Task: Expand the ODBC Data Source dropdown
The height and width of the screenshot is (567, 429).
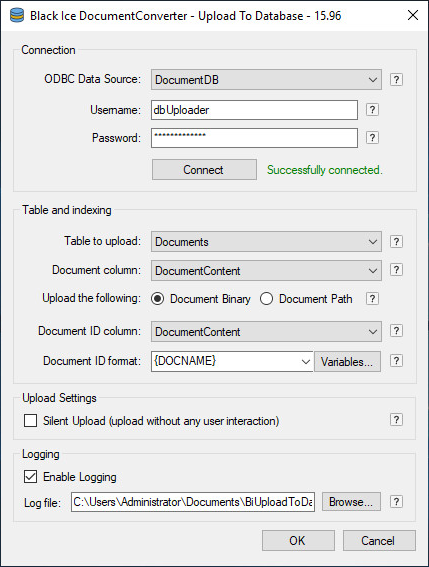Action: click(x=266, y=80)
